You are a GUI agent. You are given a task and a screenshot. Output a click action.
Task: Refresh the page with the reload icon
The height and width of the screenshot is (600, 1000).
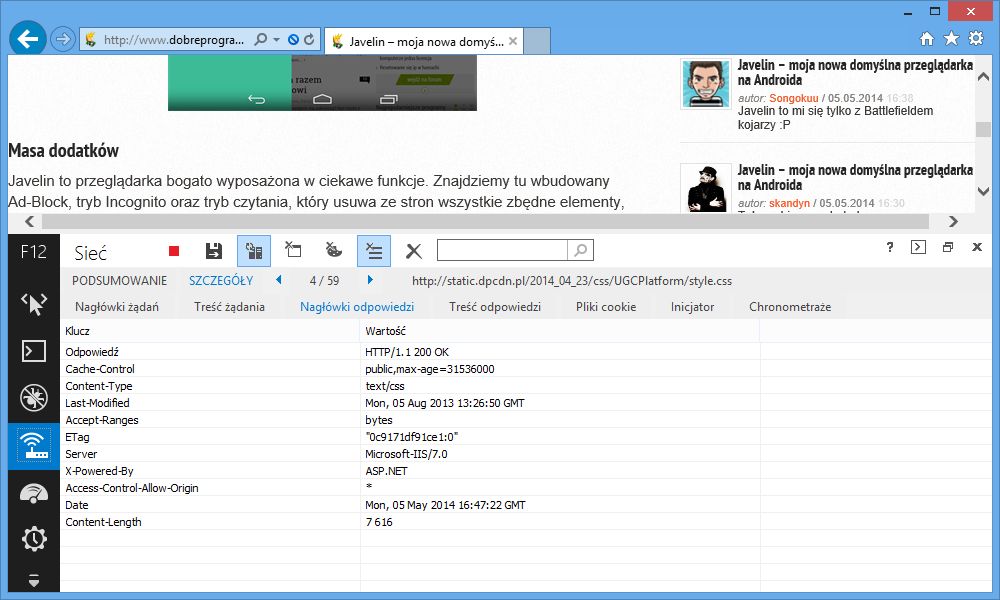309,40
